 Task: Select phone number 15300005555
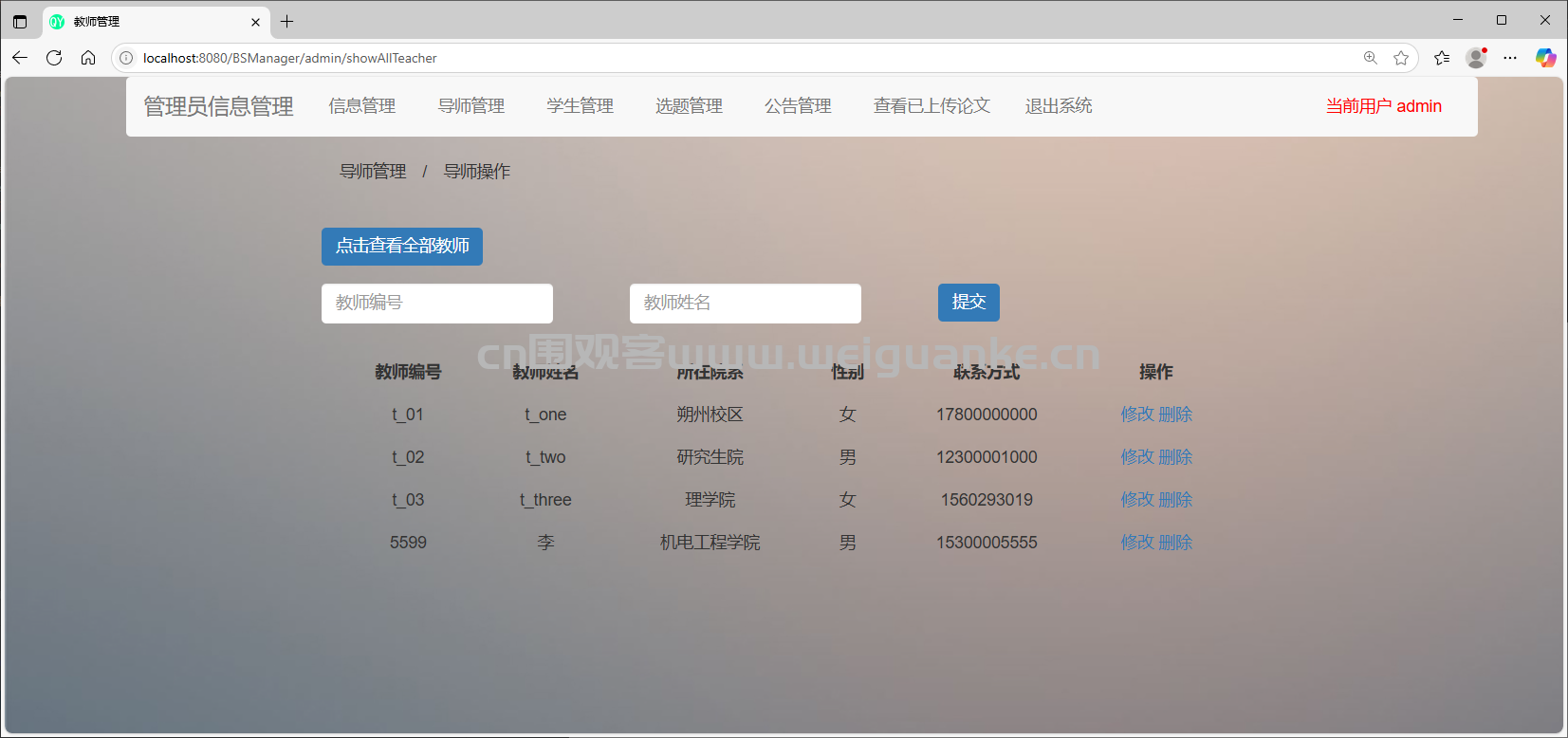click(x=987, y=543)
